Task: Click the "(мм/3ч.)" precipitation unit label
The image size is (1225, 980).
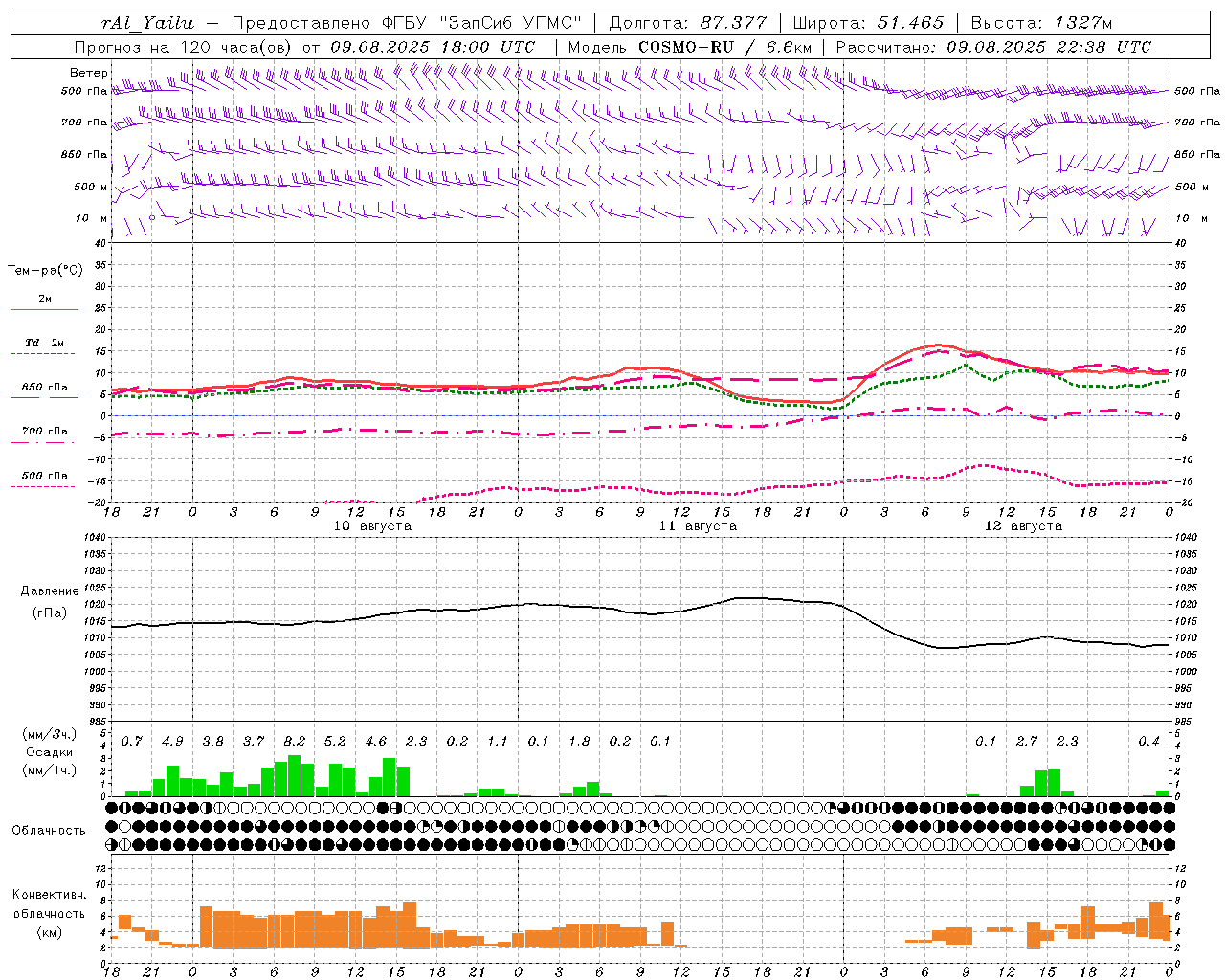Action: point(50,734)
